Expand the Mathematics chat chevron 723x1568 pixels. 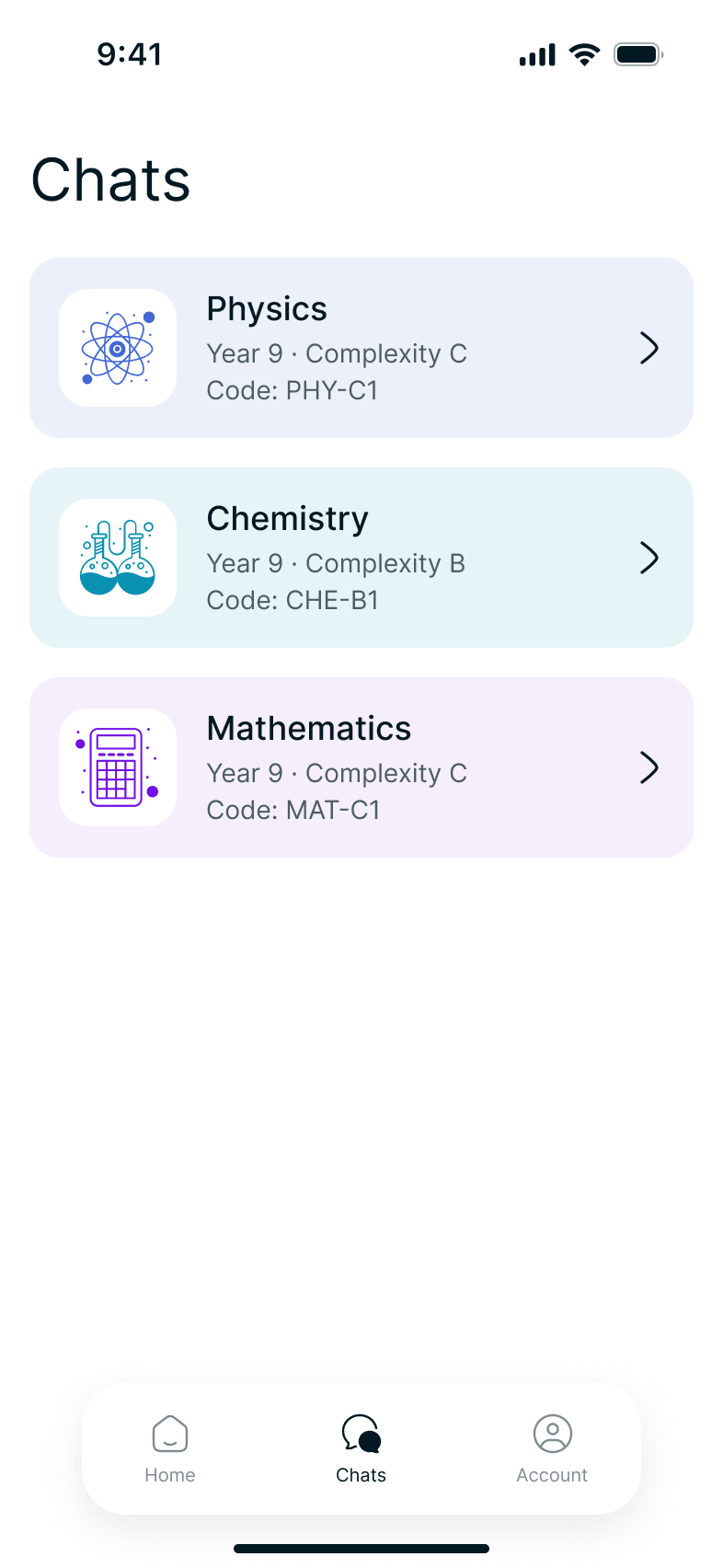(649, 767)
